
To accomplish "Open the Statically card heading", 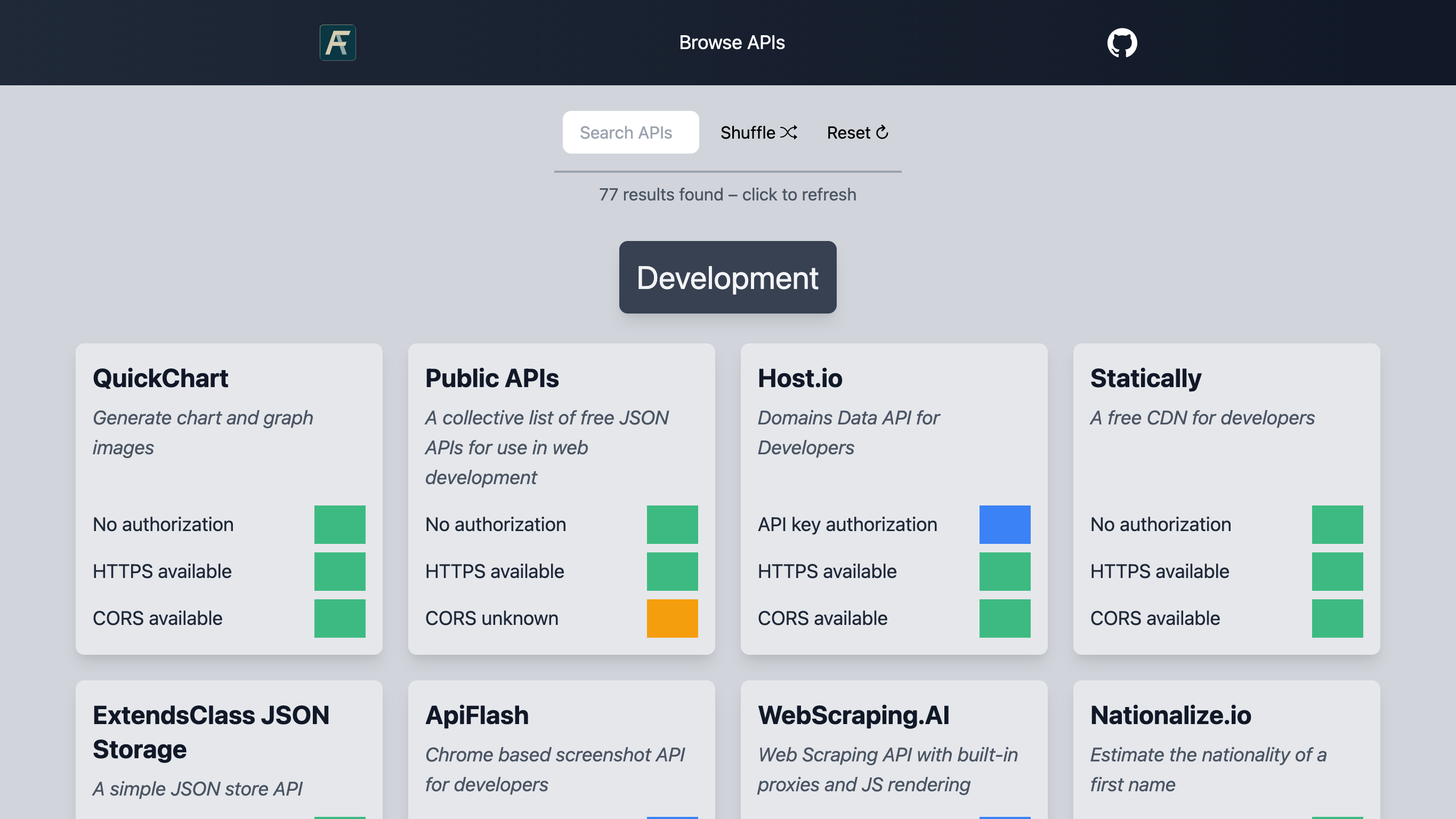I will [1146, 378].
